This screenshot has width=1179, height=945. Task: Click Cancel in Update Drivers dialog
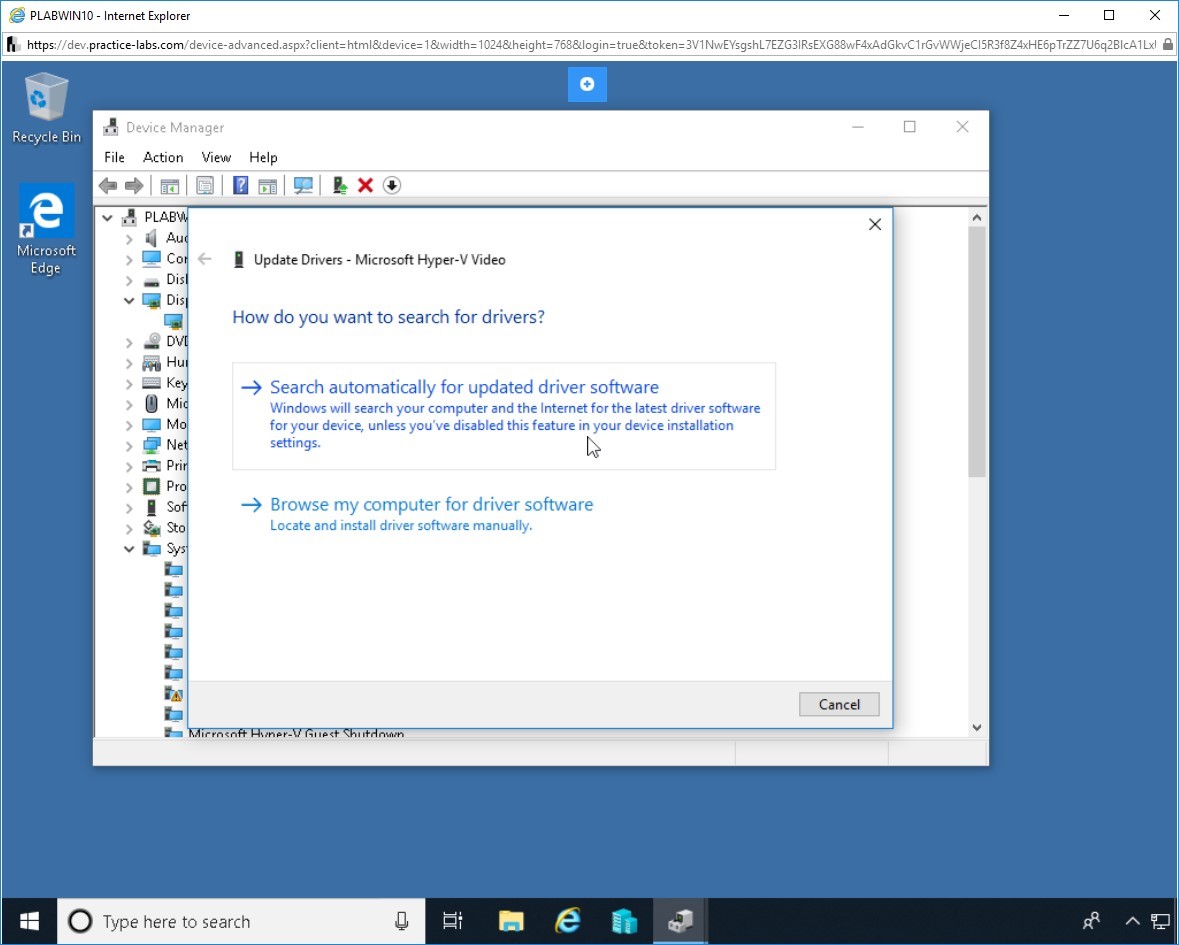click(839, 704)
